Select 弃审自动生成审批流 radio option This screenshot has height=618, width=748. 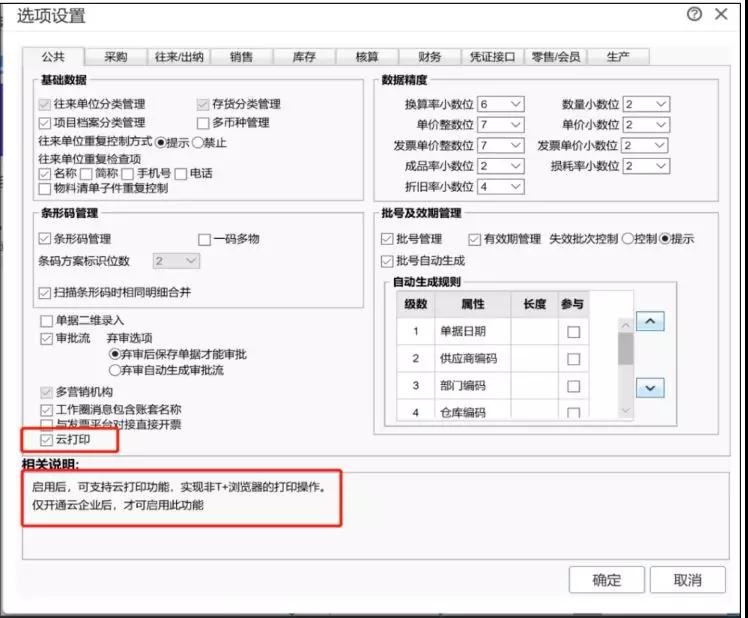[114, 370]
